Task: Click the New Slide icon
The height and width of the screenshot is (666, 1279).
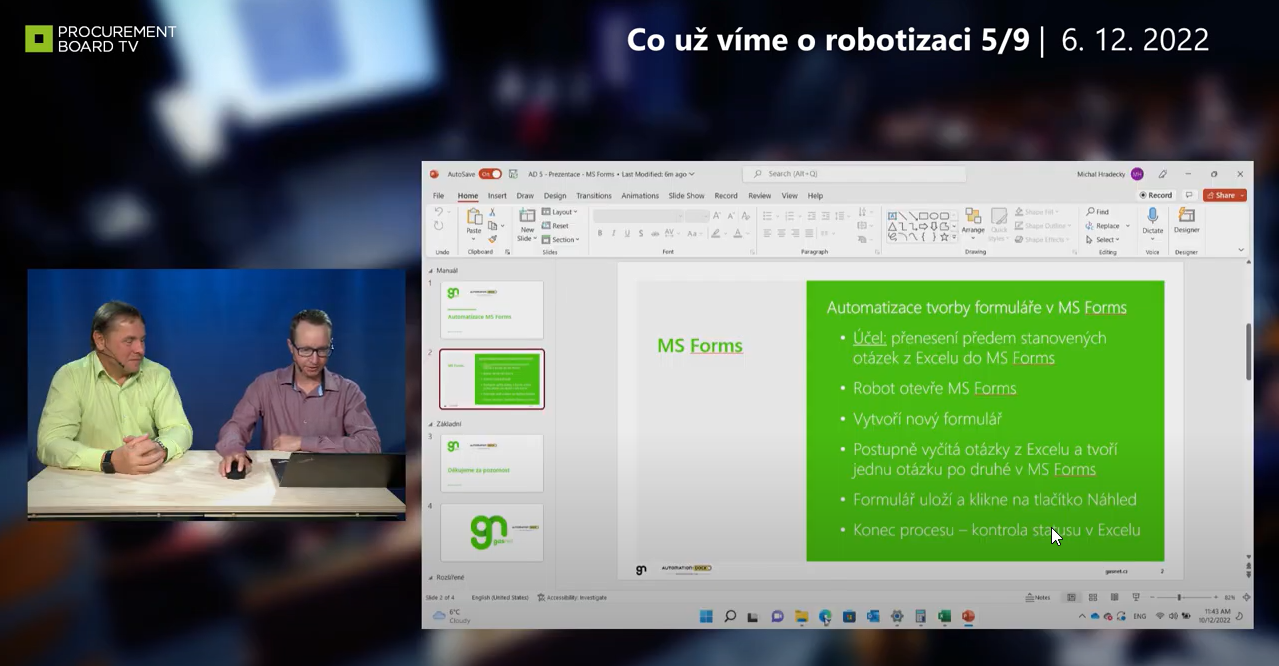Action: pos(527,216)
